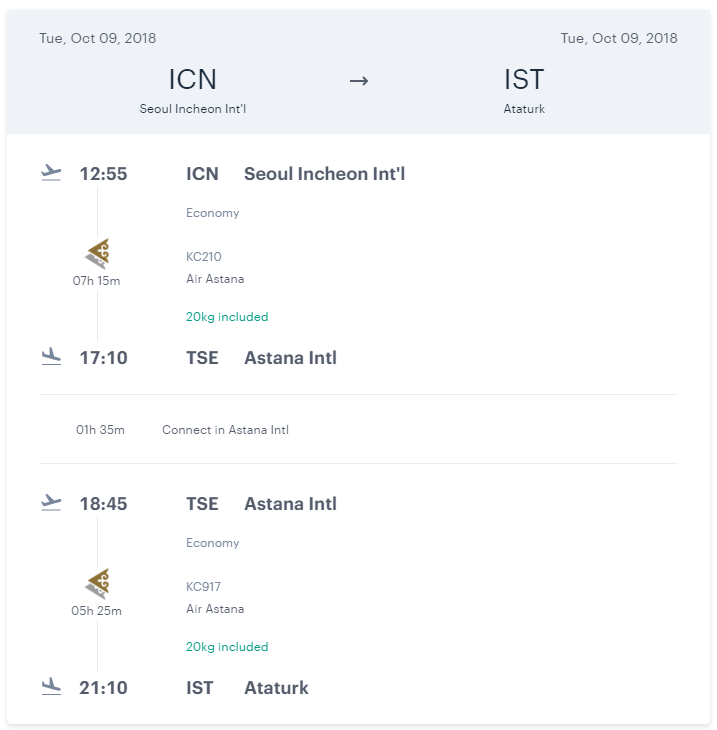Click the arrow between ICN and IST
Image resolution: width=717 pixels, height=730 pixels.
pyautogui.click(x=359, y=81)
